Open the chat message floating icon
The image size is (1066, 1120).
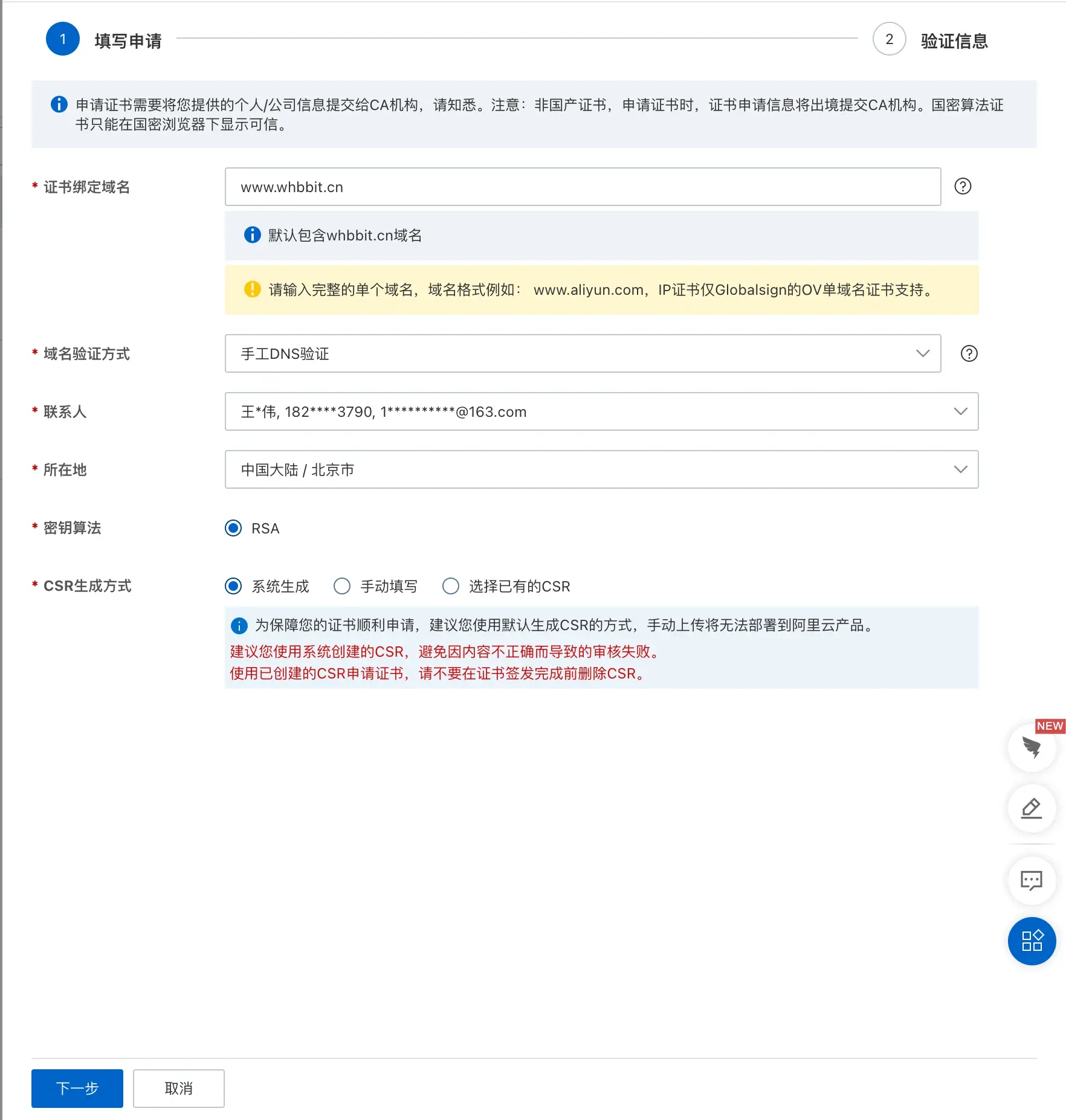coord(1032,880)
